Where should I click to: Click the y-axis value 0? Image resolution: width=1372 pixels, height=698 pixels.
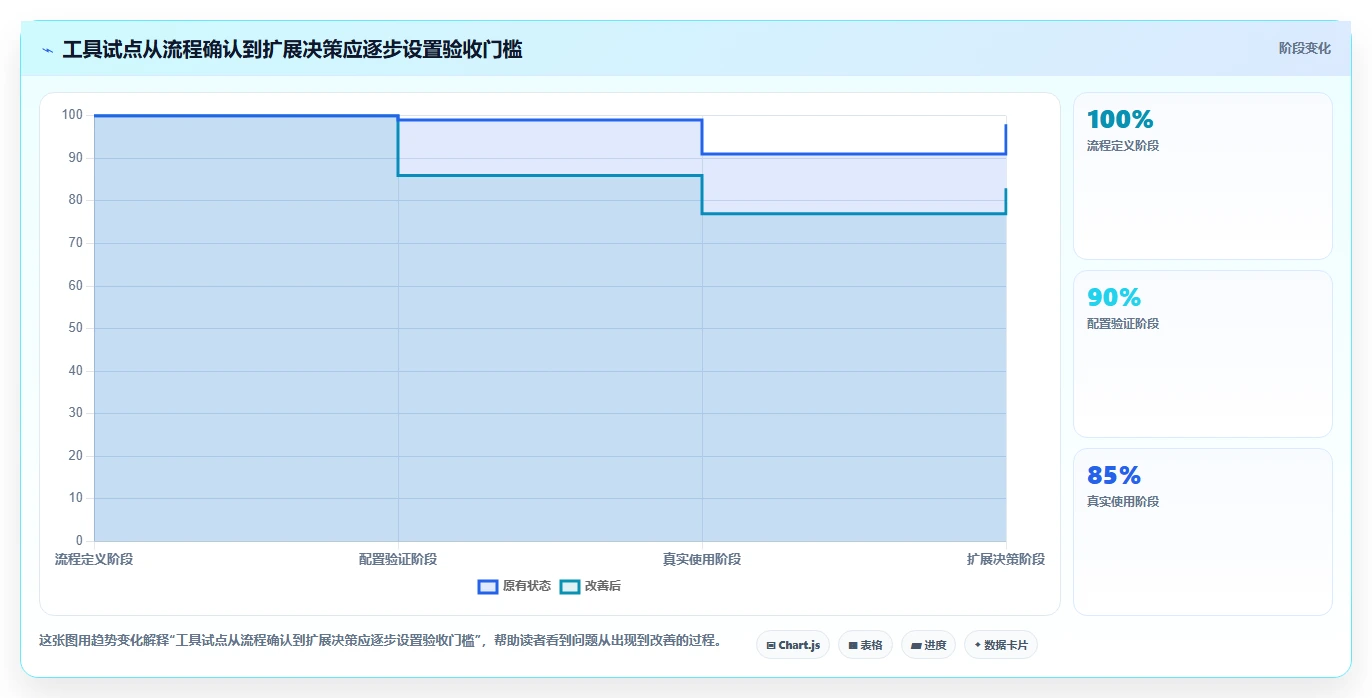point(80,541)
